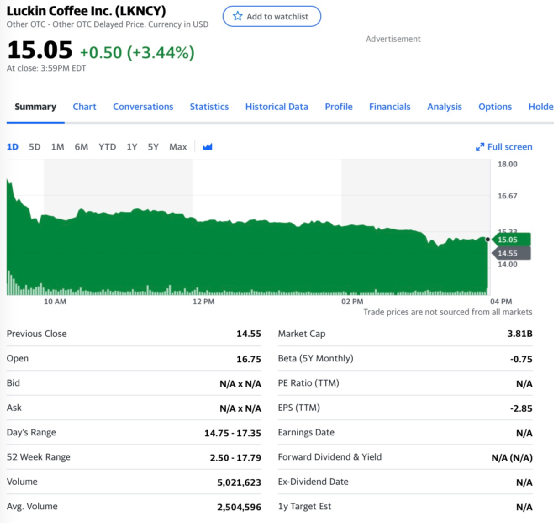This screenshot has height=523, width=554.
Task: Show the YTD chart range
Action: [x=107, y=147]
